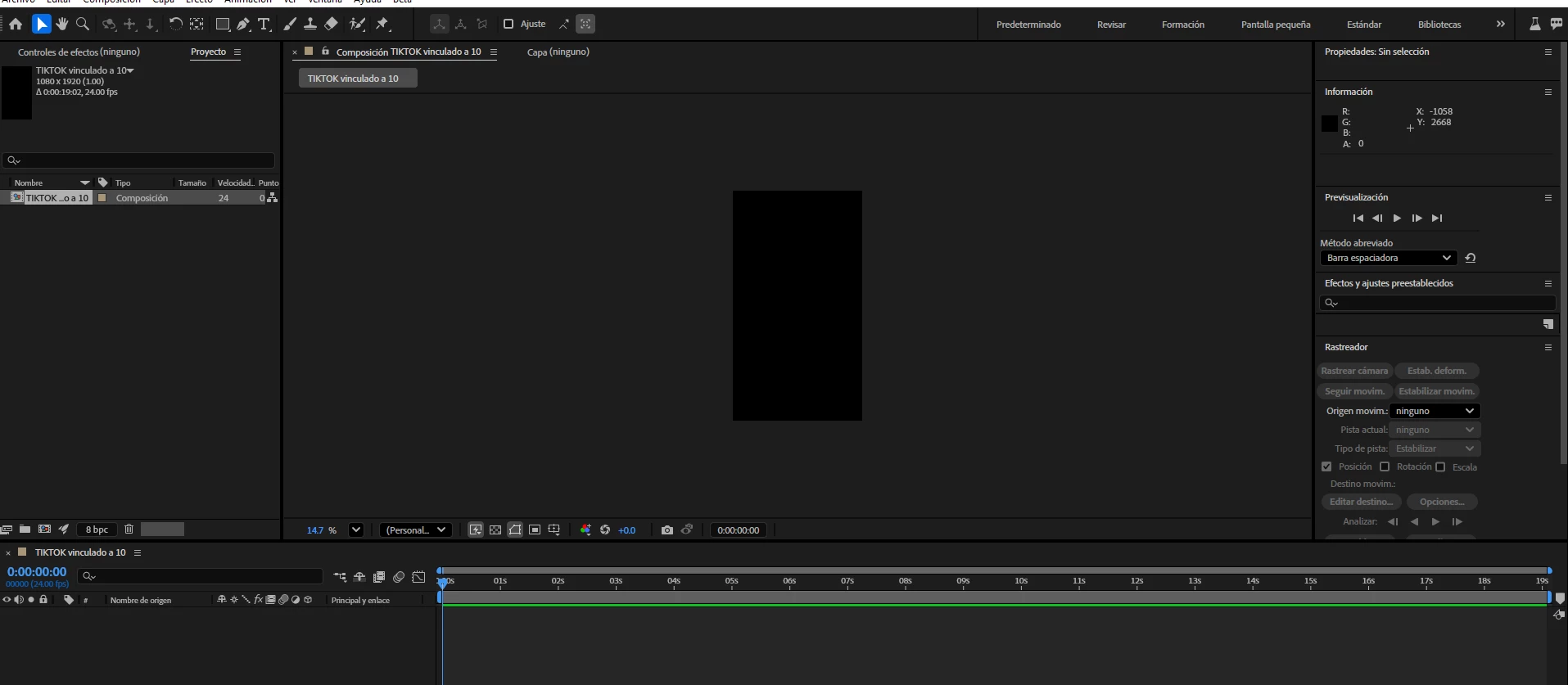Expand the workspaces overflow chevron
1568x685 pixels.
click(x=1501, y=25)
